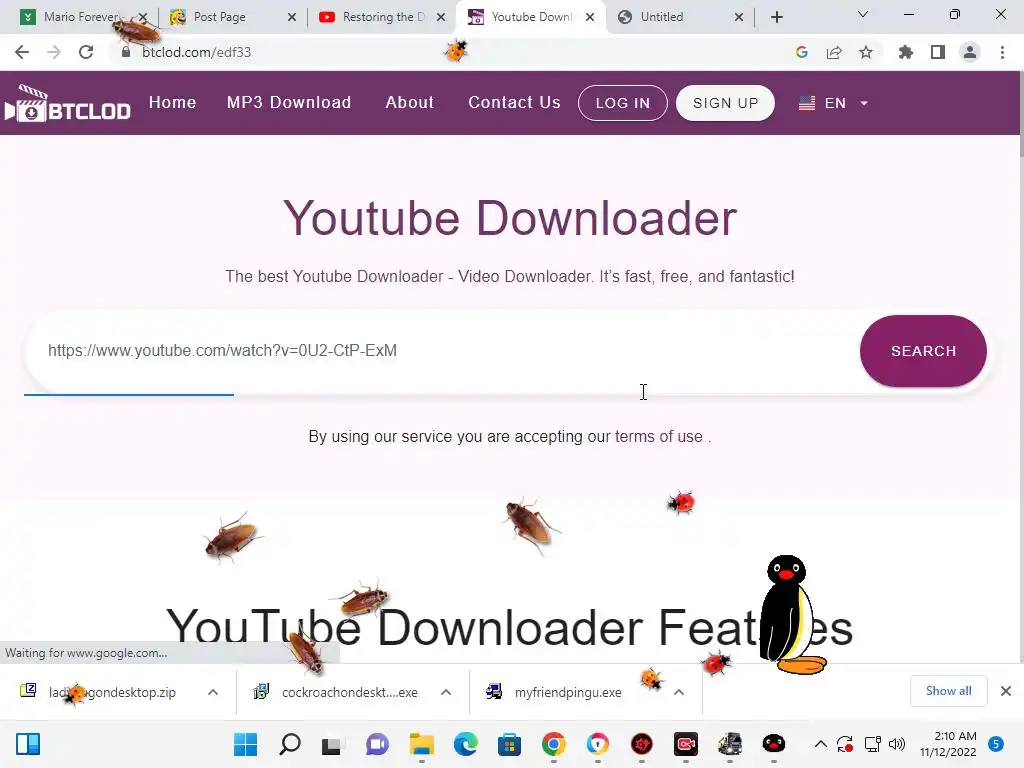Launch Microsoft Edge from taskbar
Image resolution: width=1024 pixels, height=768 pixels.
466,744
